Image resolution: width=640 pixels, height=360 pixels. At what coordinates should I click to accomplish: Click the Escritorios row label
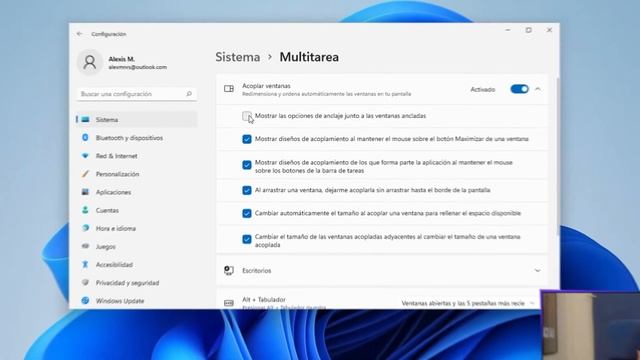pyautogui.click(x=256, y=271)
